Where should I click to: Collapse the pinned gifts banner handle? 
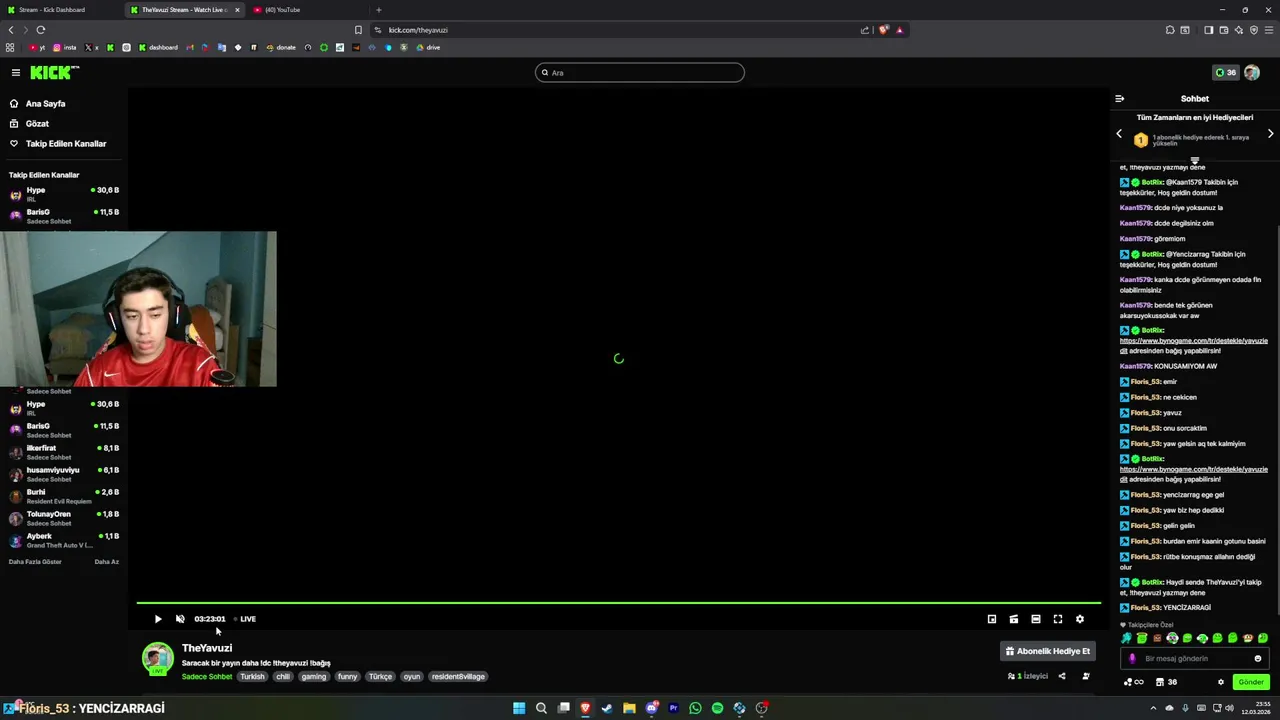click(1195, 160)
